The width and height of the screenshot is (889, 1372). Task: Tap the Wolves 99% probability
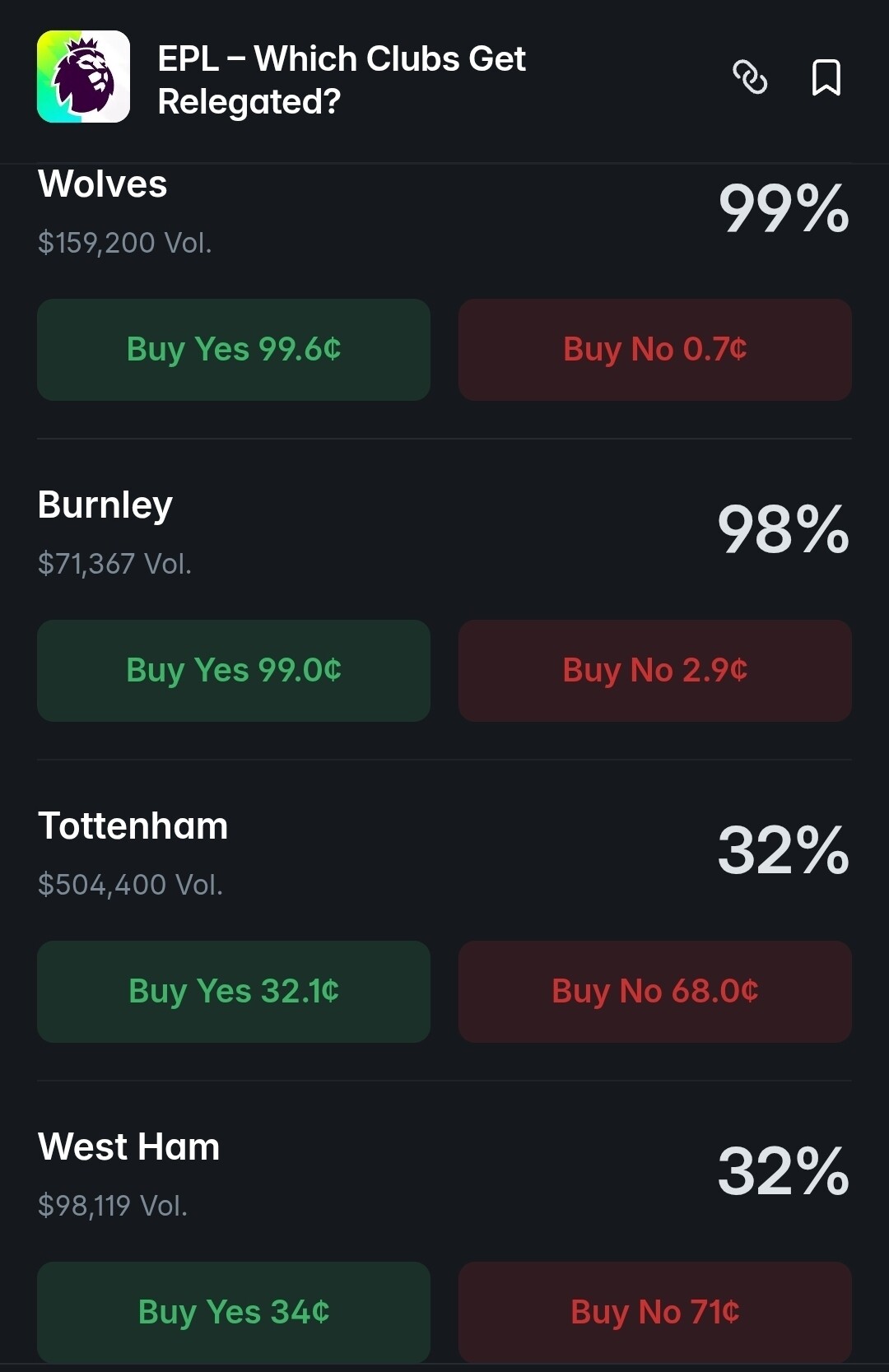pos(783,209)
